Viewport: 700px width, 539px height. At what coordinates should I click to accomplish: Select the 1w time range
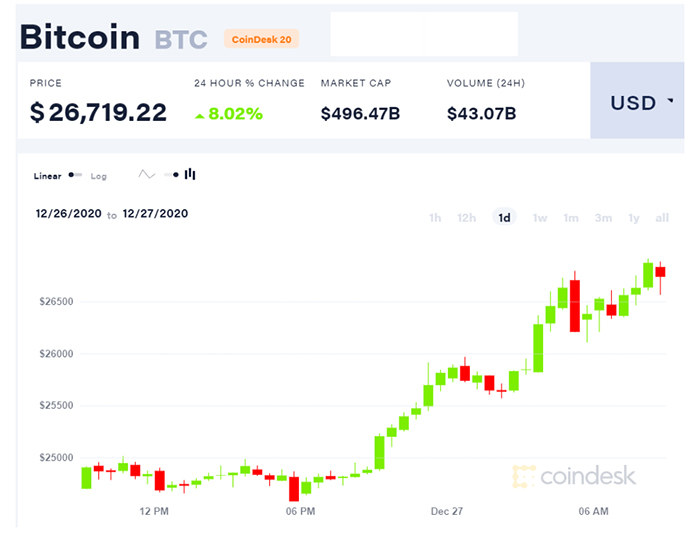540,218
